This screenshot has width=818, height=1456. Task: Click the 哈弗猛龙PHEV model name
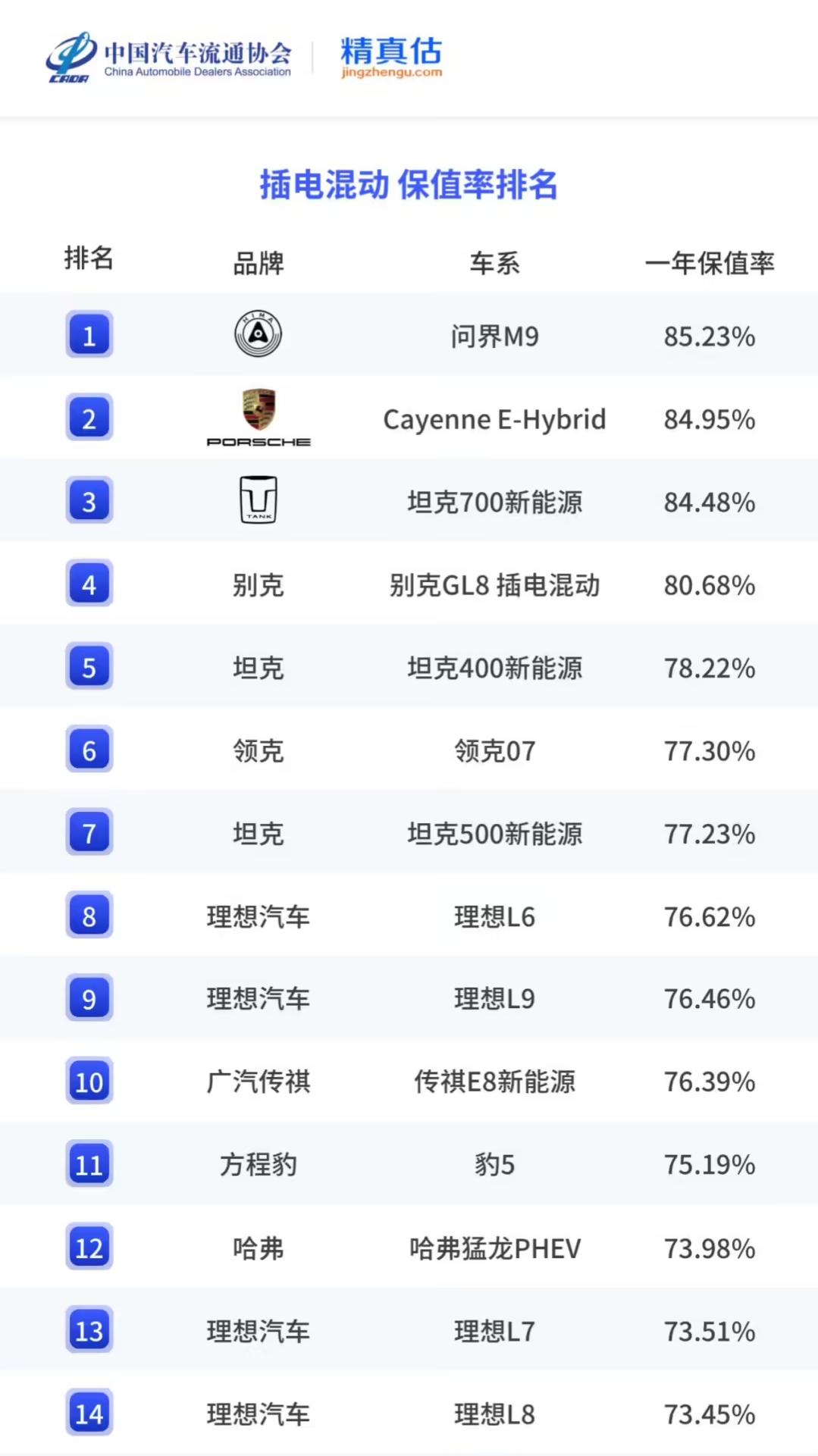click(x=494, y=1248)
